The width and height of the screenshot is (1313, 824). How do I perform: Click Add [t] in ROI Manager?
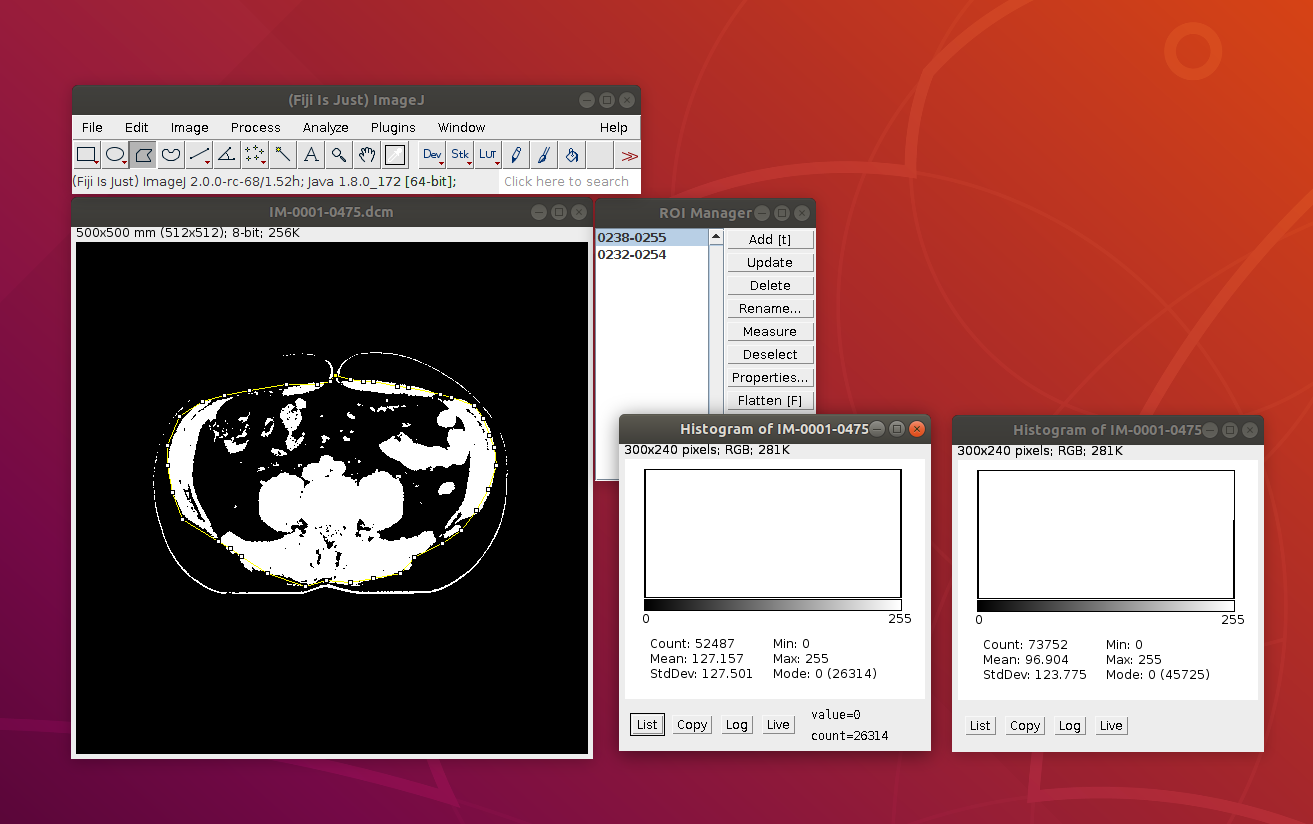coord(770,239)
